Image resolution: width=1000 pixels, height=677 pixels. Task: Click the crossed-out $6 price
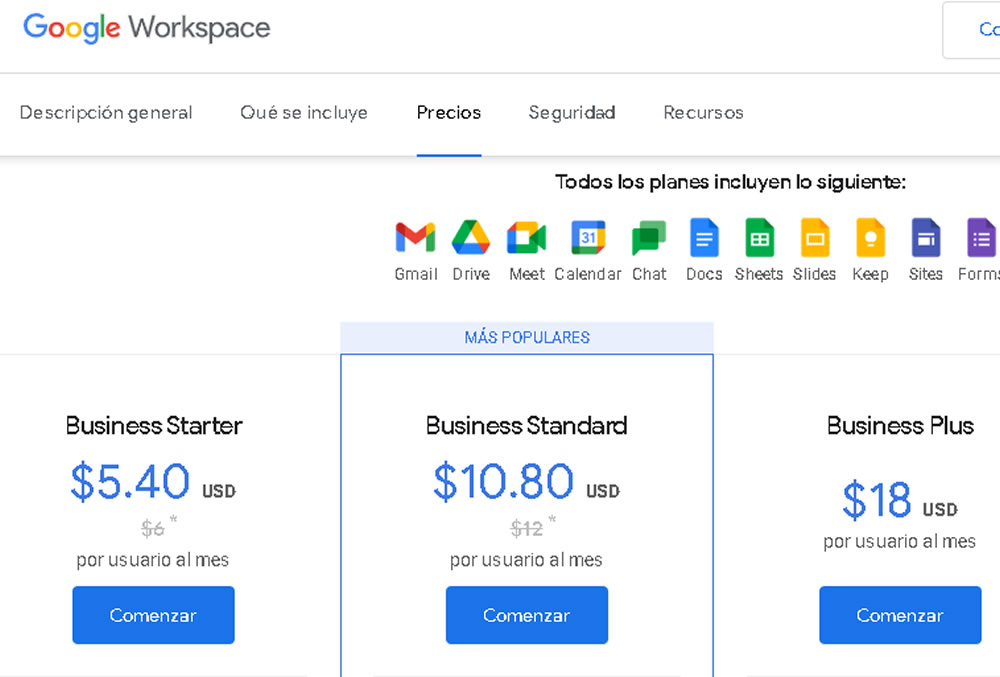coord(152,528)
